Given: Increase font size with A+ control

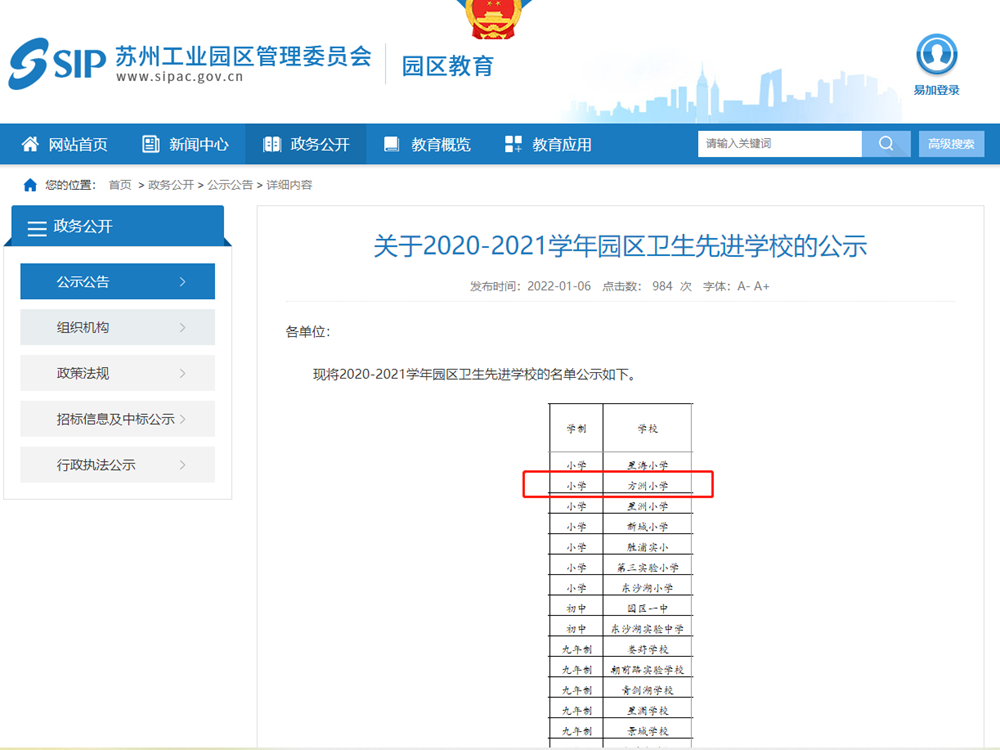Looking at the screenshot, I should (x=762, y=286).
